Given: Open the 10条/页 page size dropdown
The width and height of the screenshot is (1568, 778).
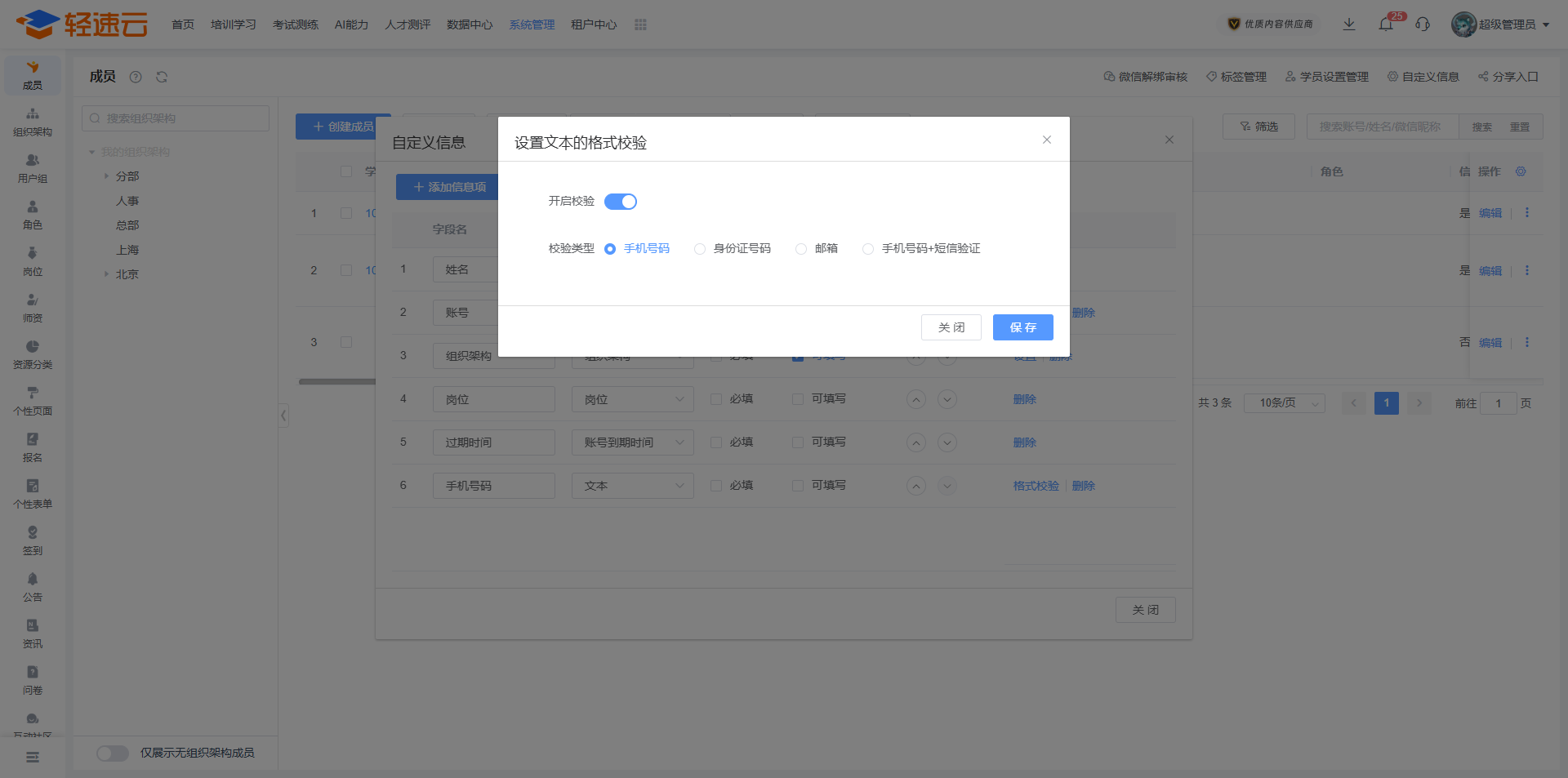Looking at the screenshot, I should pyautogui.click(x=1284, y=403).
